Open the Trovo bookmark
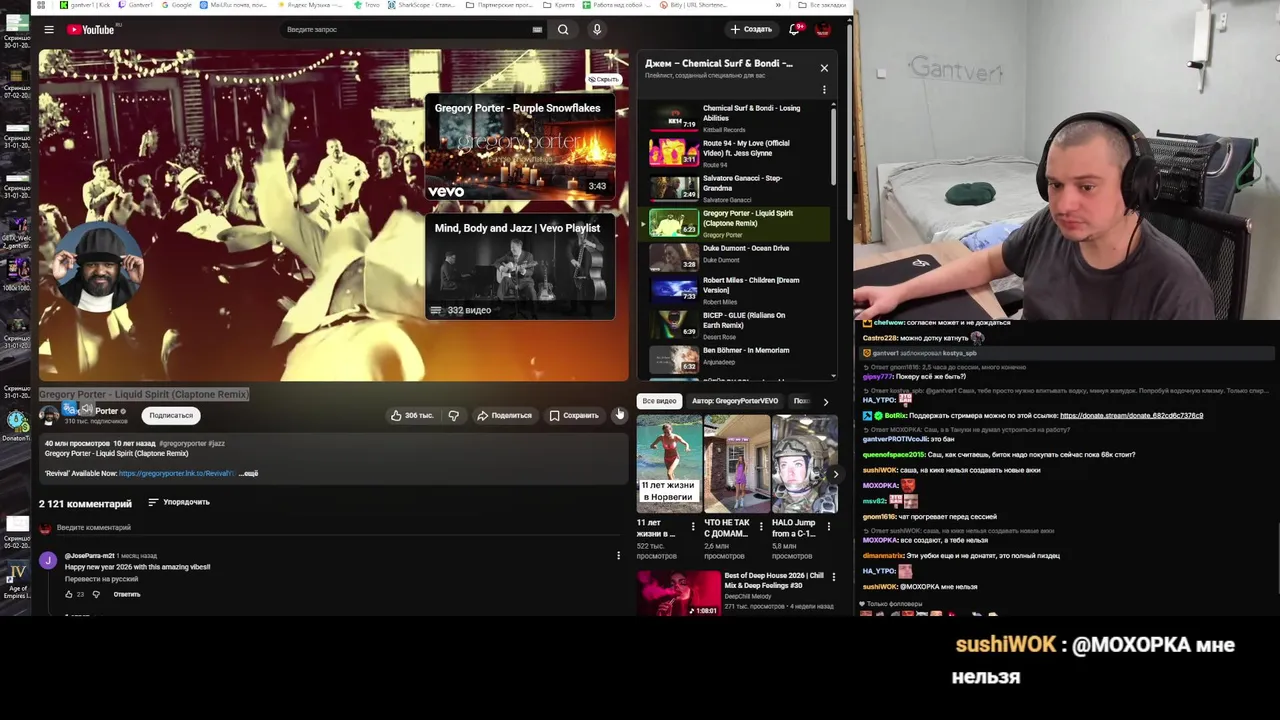The image size is (1280, 720). click(x=367, y=5)
